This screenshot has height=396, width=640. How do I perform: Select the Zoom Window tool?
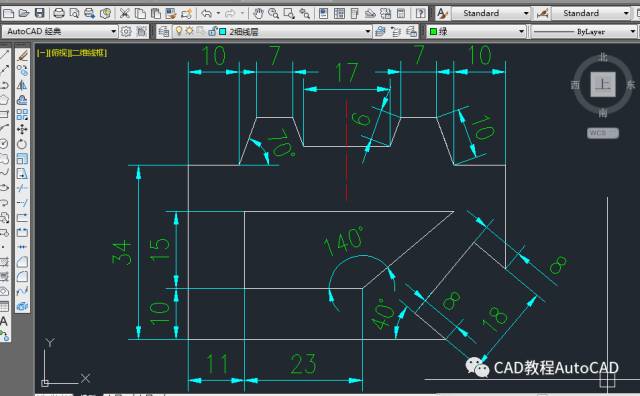(x=289, y=13)
